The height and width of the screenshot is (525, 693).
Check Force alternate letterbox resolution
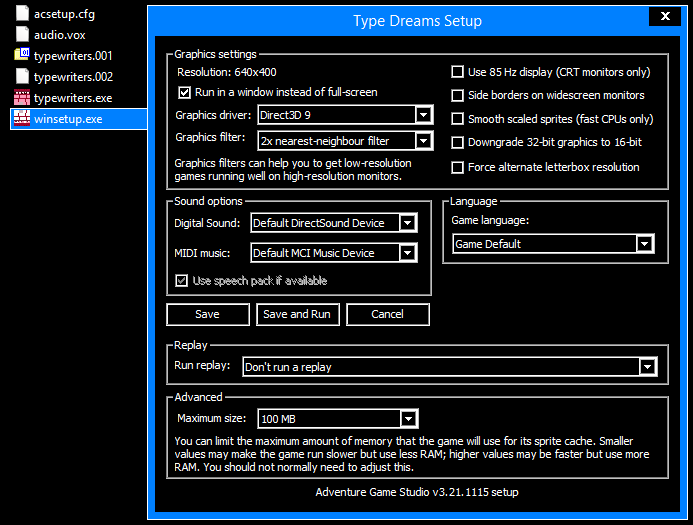458,167
